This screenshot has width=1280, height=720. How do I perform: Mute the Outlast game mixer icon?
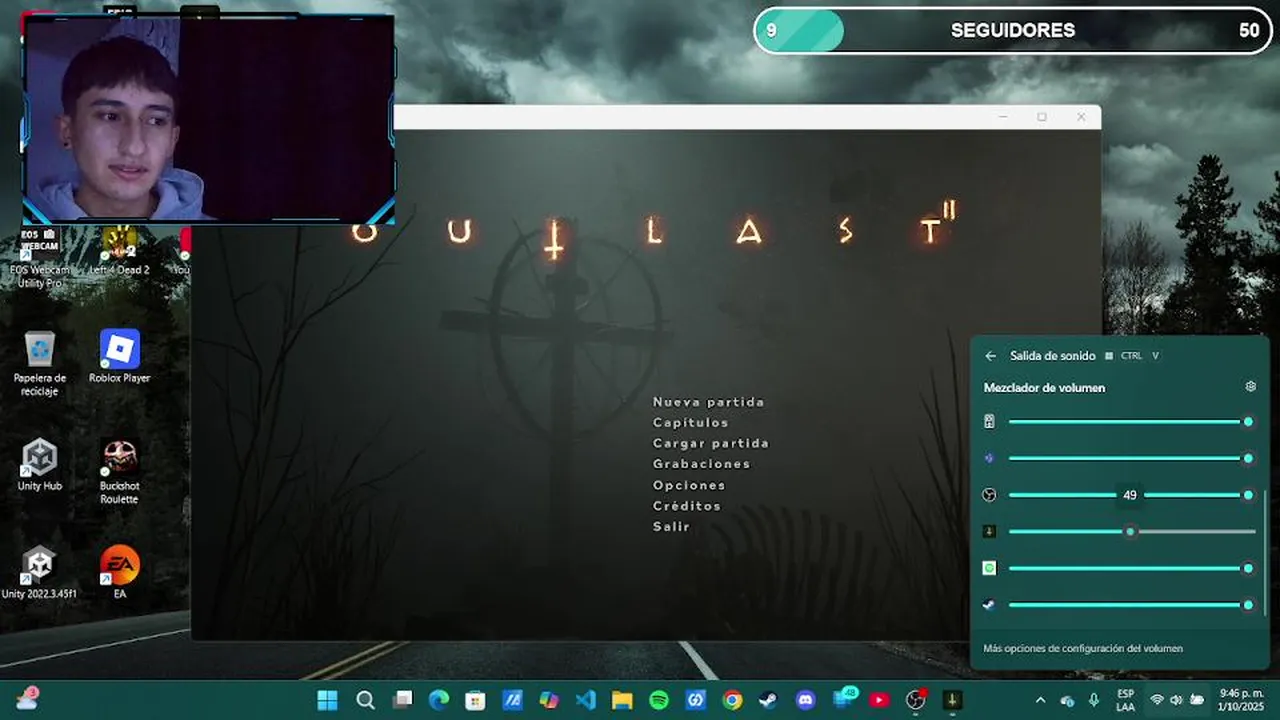click(x=989, y=531)
